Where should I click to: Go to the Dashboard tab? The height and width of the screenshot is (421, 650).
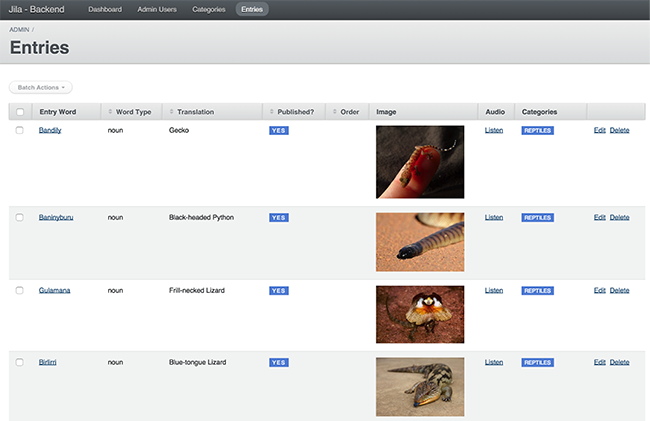pyautogui.click(x=105, y=9)
